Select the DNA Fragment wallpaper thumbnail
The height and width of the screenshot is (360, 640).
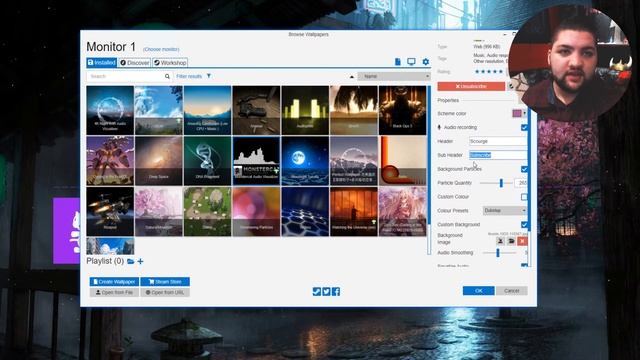[207, 161]
